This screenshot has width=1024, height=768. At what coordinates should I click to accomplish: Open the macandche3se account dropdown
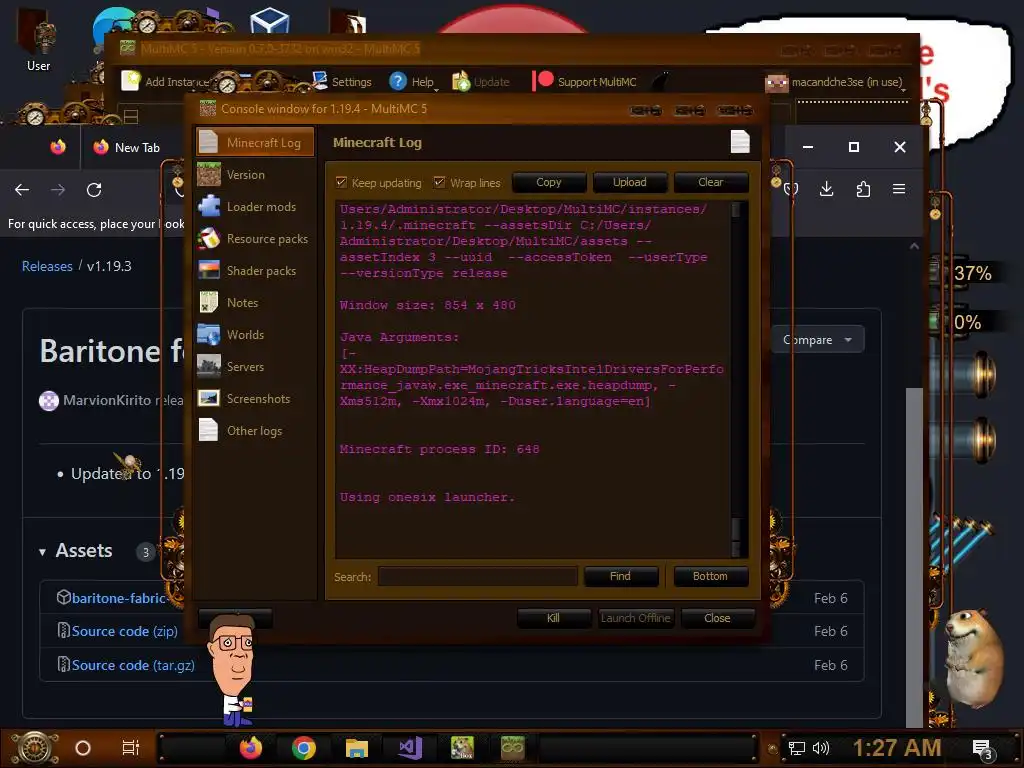[x=836, y=82]
